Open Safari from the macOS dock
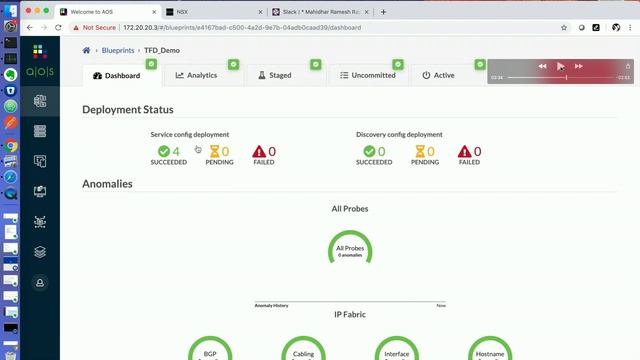Screen dimensions: 640x360 pos(11,177)
